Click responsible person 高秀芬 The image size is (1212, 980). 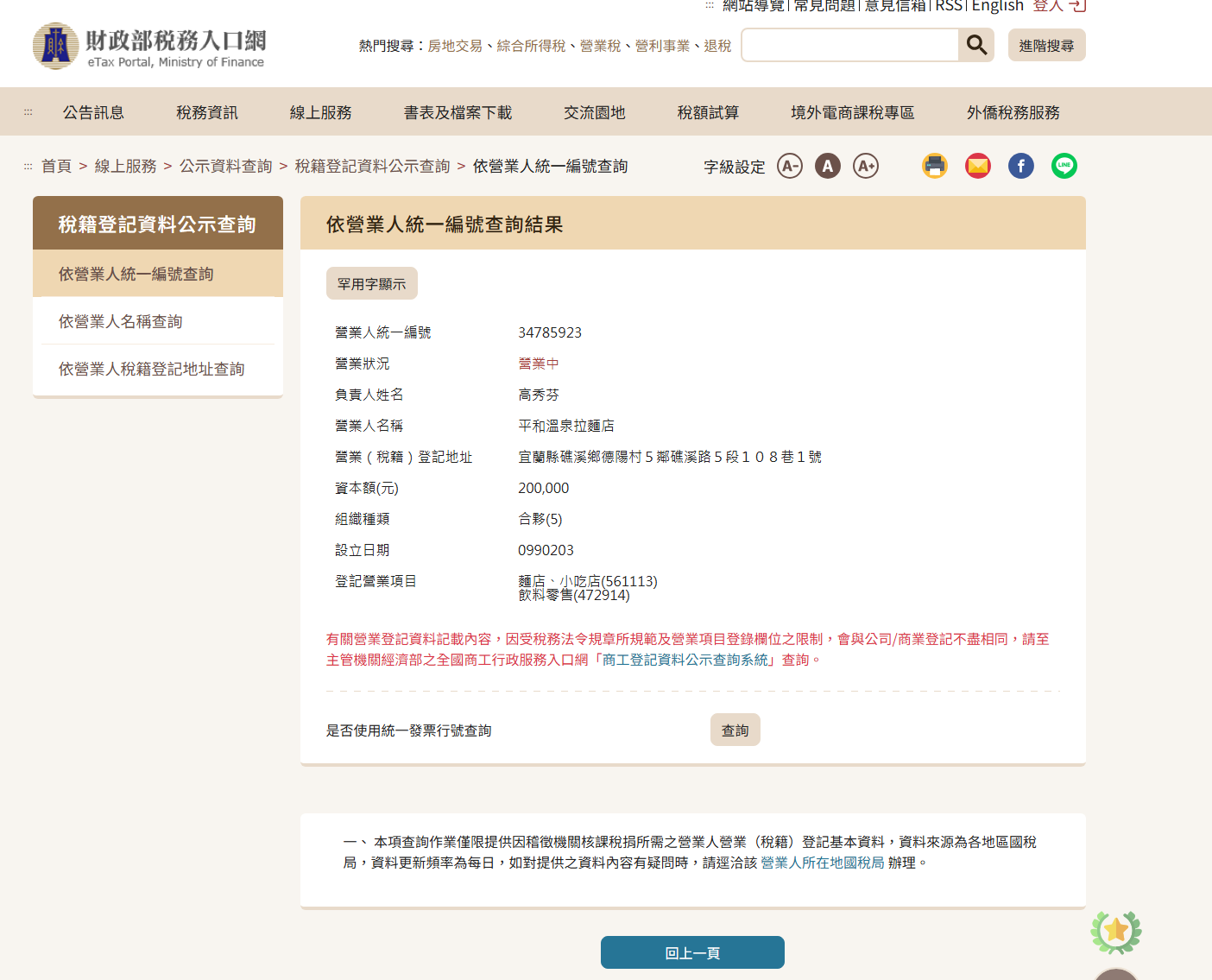(x=539, y=395)
